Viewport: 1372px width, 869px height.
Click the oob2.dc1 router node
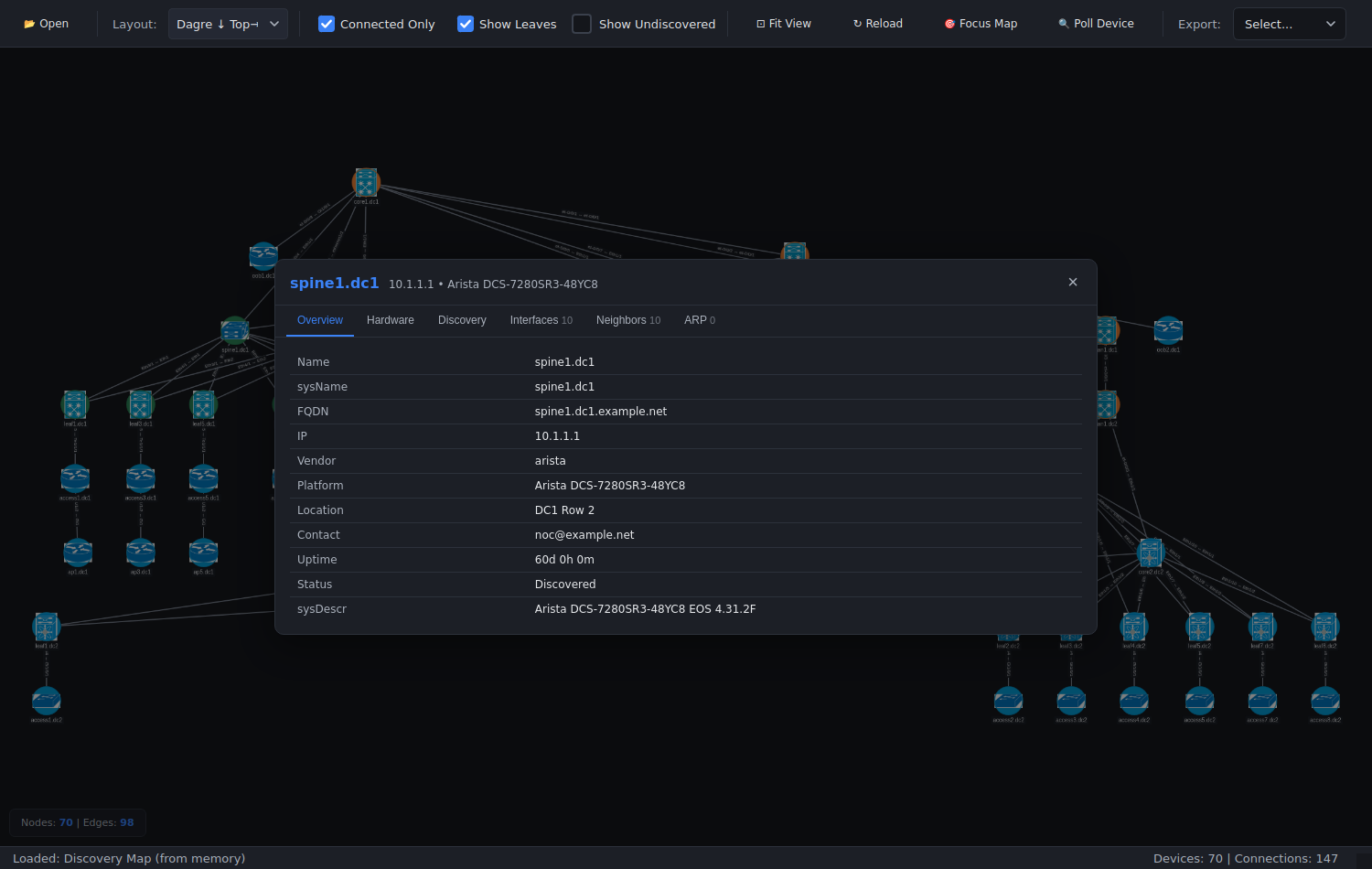coord(1168,330)
